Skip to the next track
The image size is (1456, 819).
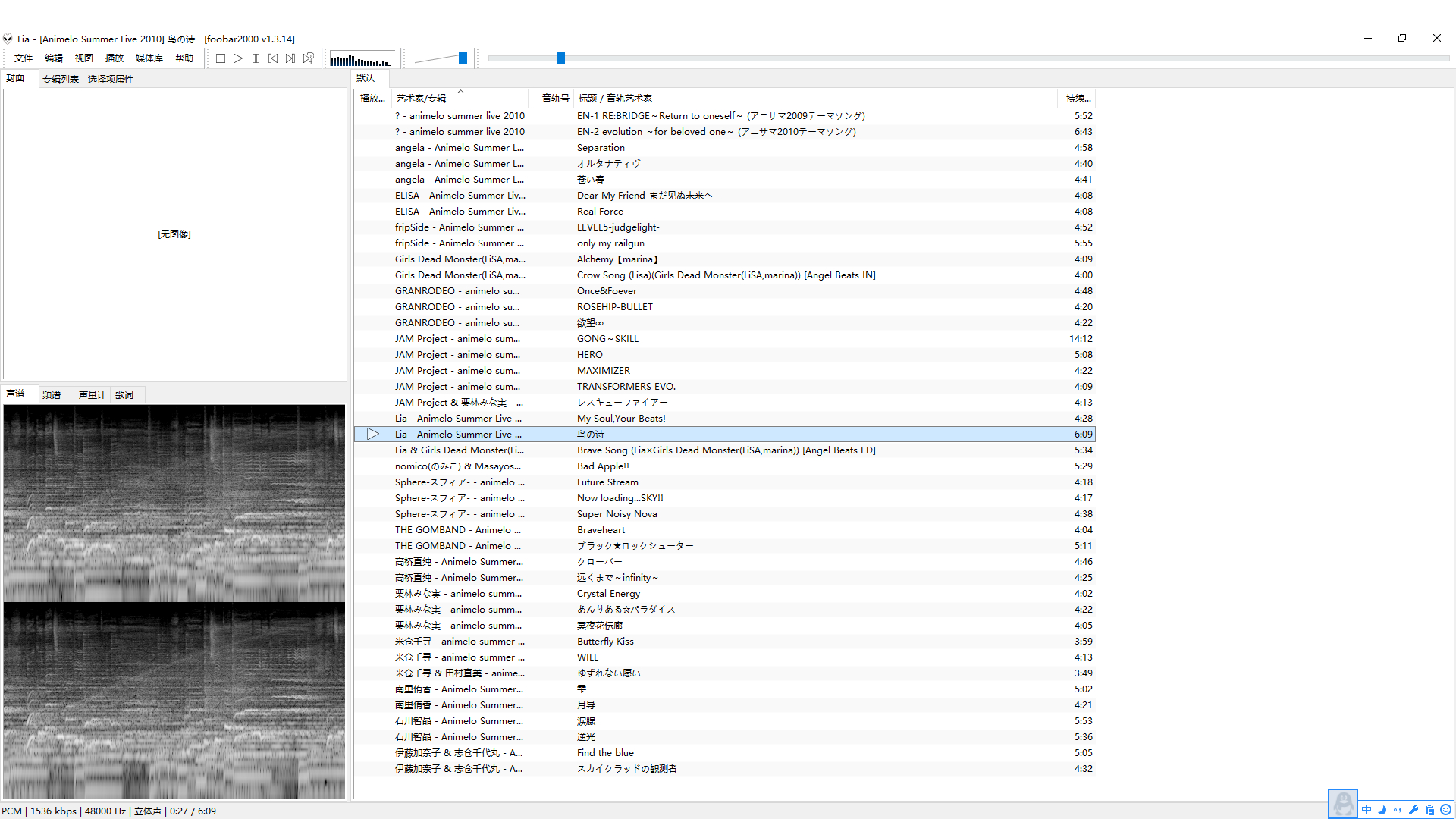290,58
